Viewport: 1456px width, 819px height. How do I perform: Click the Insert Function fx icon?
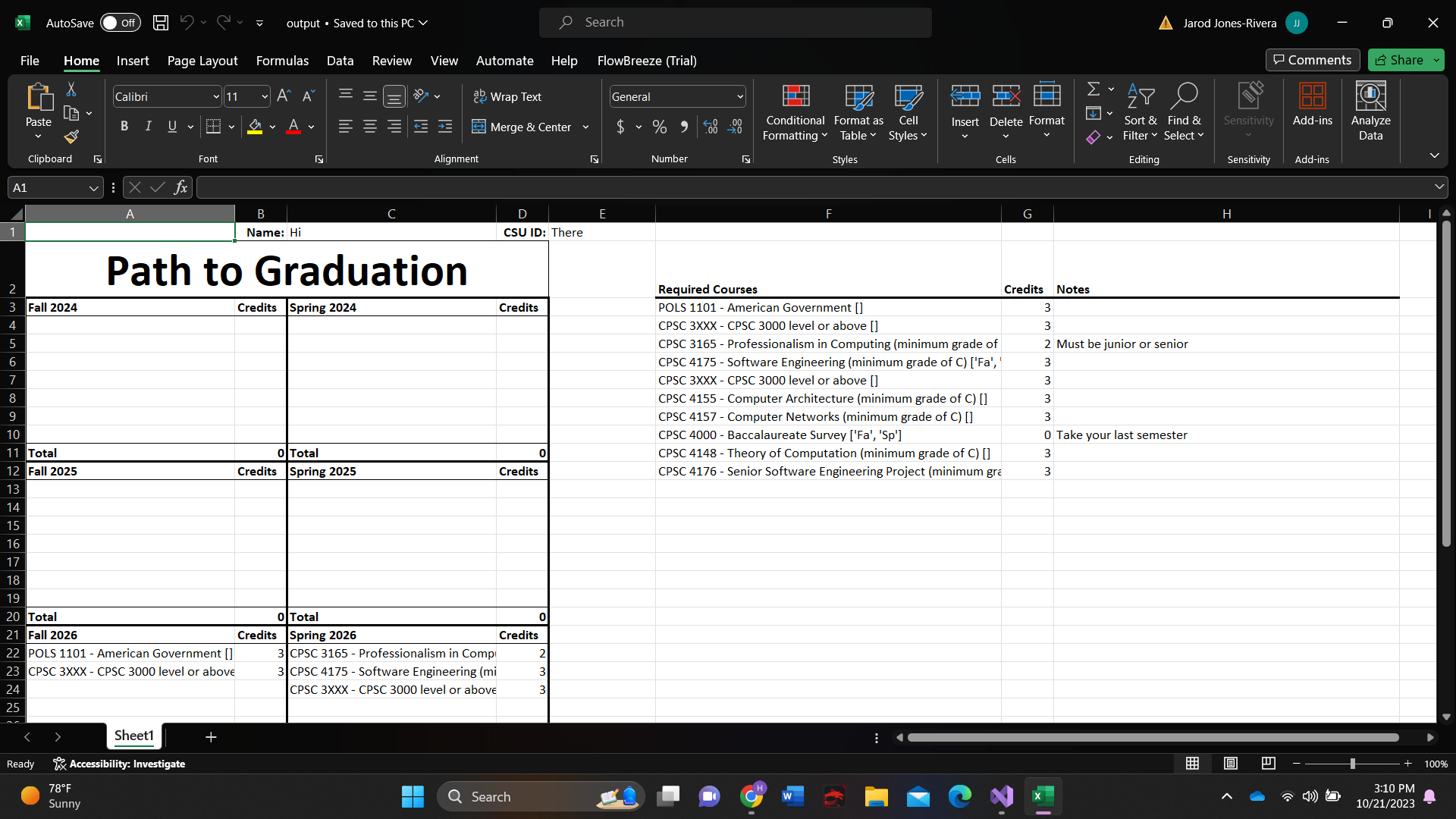point(180,187)
